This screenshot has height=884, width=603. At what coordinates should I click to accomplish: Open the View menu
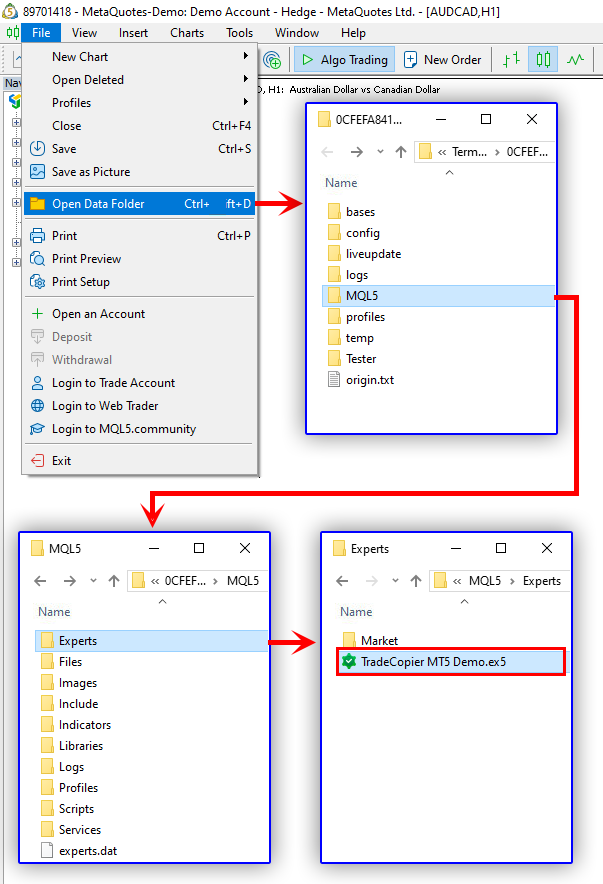(x=85, y=33)
